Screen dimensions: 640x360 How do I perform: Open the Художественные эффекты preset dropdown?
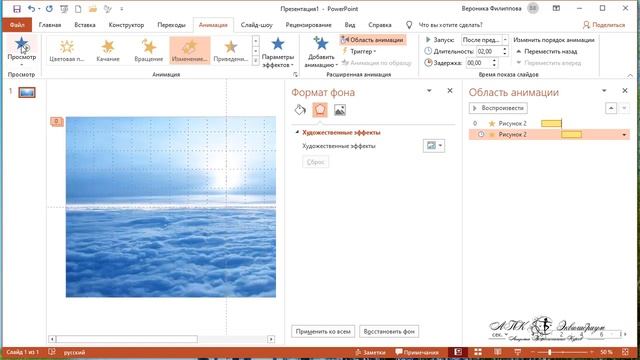434,146
